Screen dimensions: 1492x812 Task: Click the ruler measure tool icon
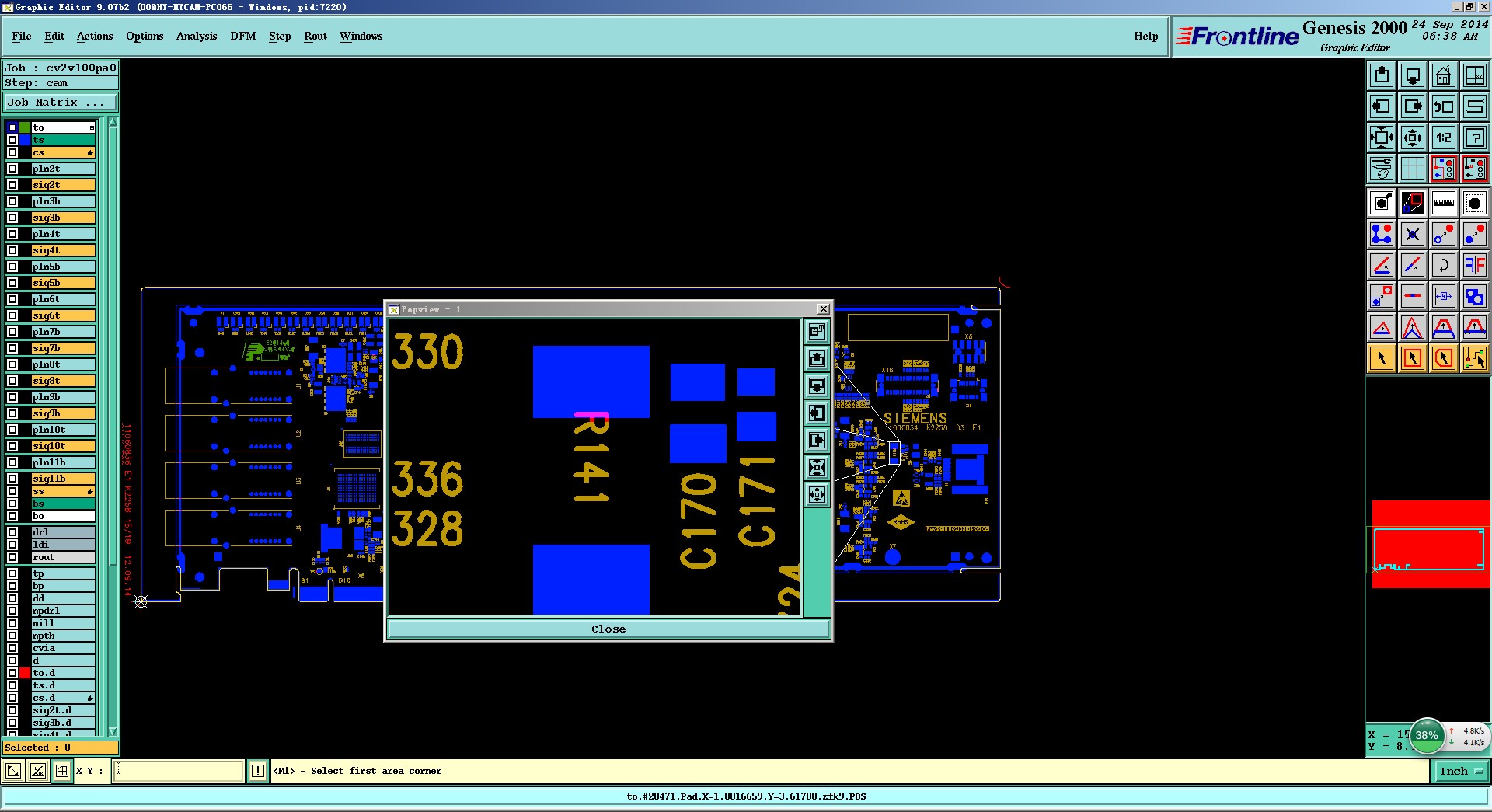[1444, 204]
